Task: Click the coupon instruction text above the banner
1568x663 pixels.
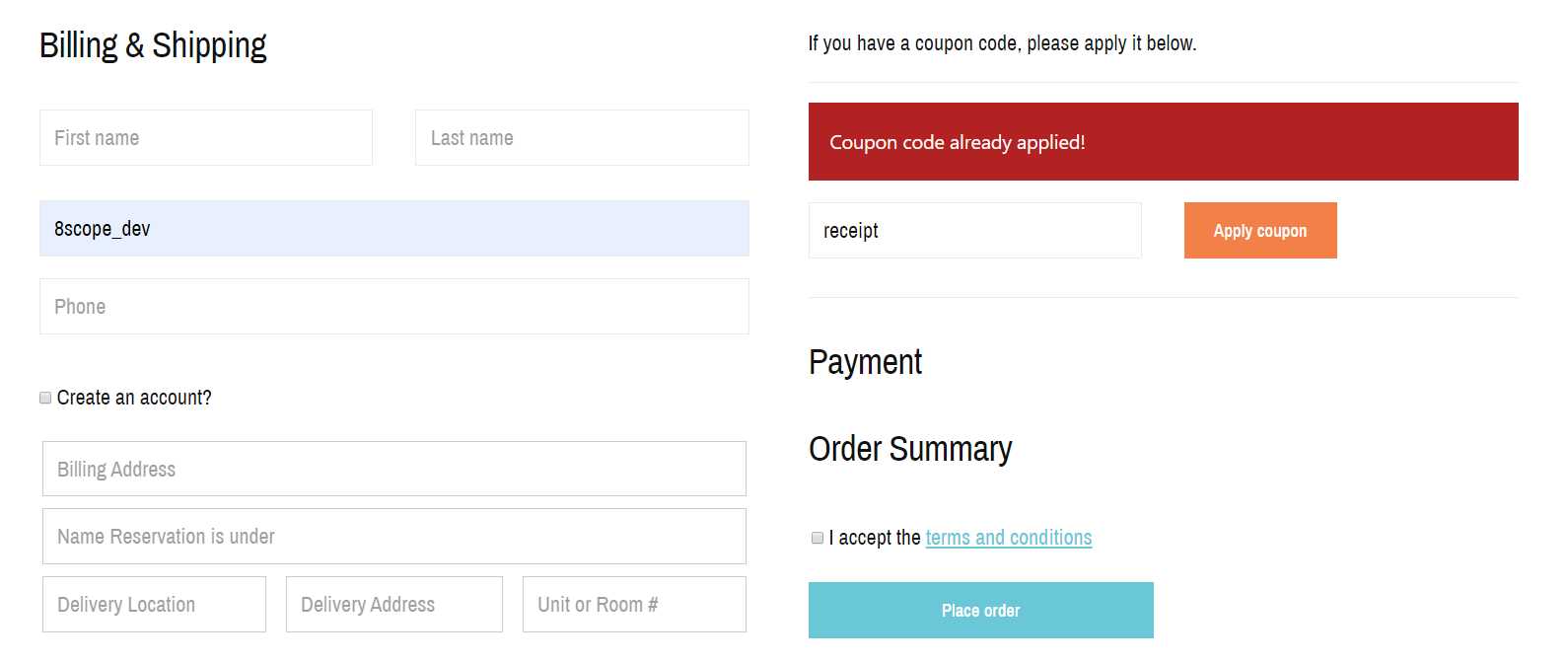Action: click(1002, 42)
